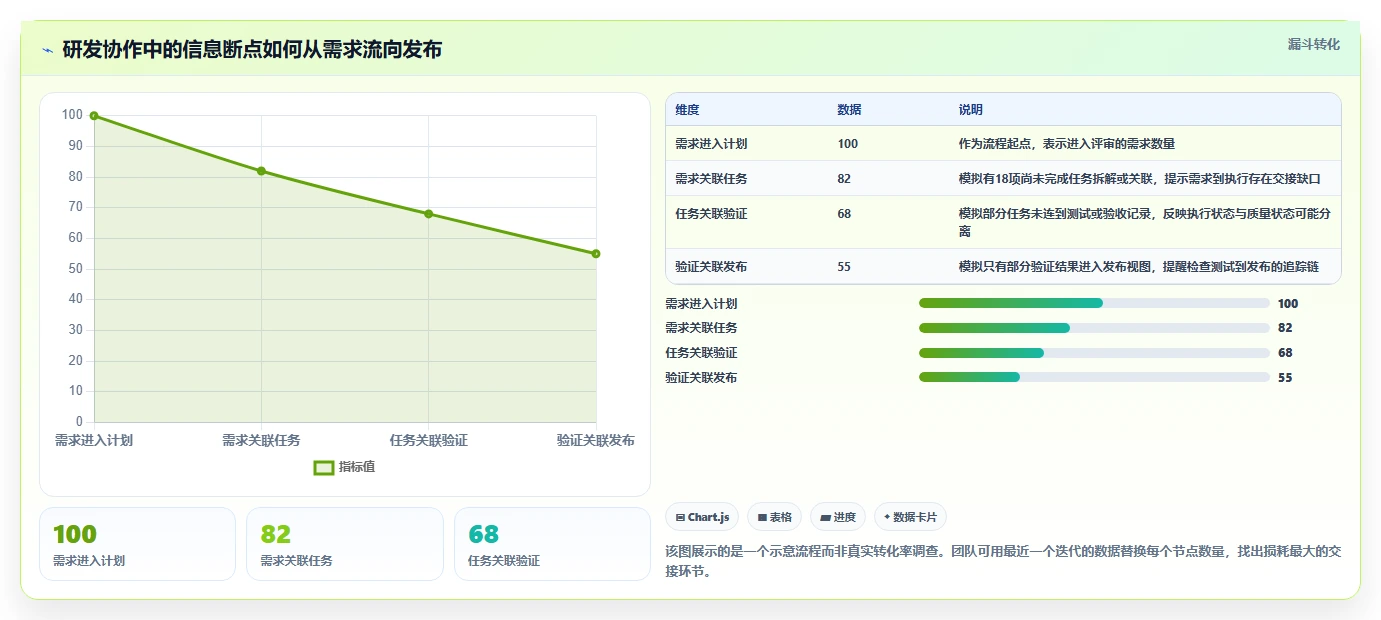Click the y-axis tick label 50

[74, 269]
